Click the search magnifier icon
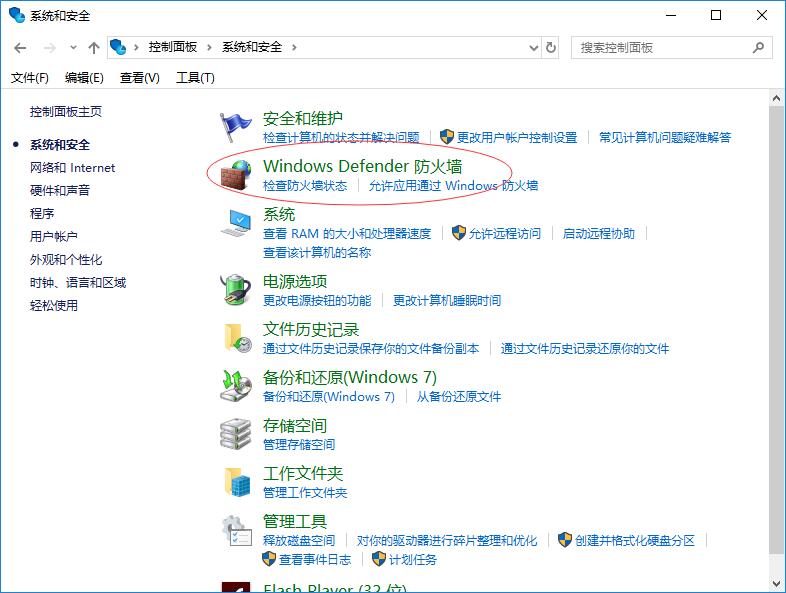The height and width of the screenshot is (593, 786). [758, 48]
